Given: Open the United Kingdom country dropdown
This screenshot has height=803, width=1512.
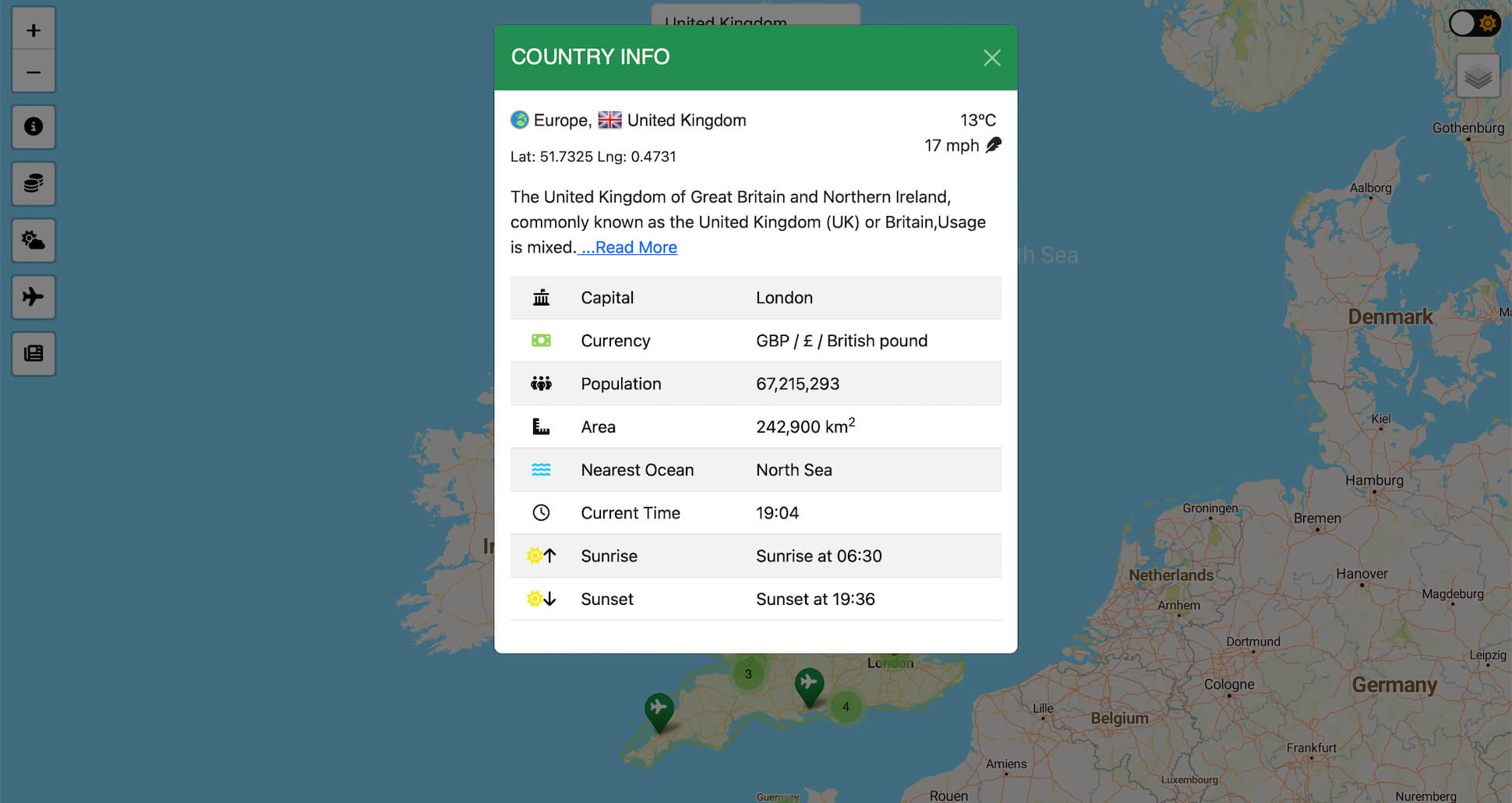Looking at the screenshot, I should click(754, 16).
